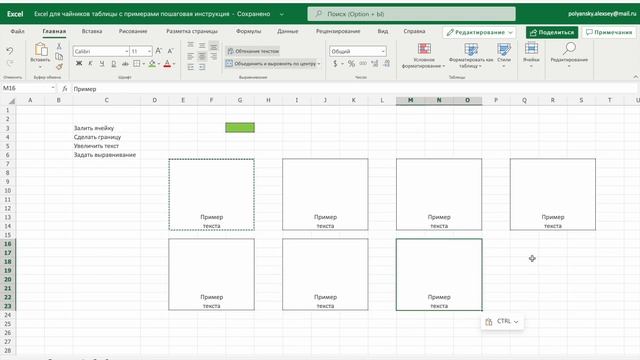640x360 pixels.
Task: Increase indent in the alignment group
Action: pos(202,67)
